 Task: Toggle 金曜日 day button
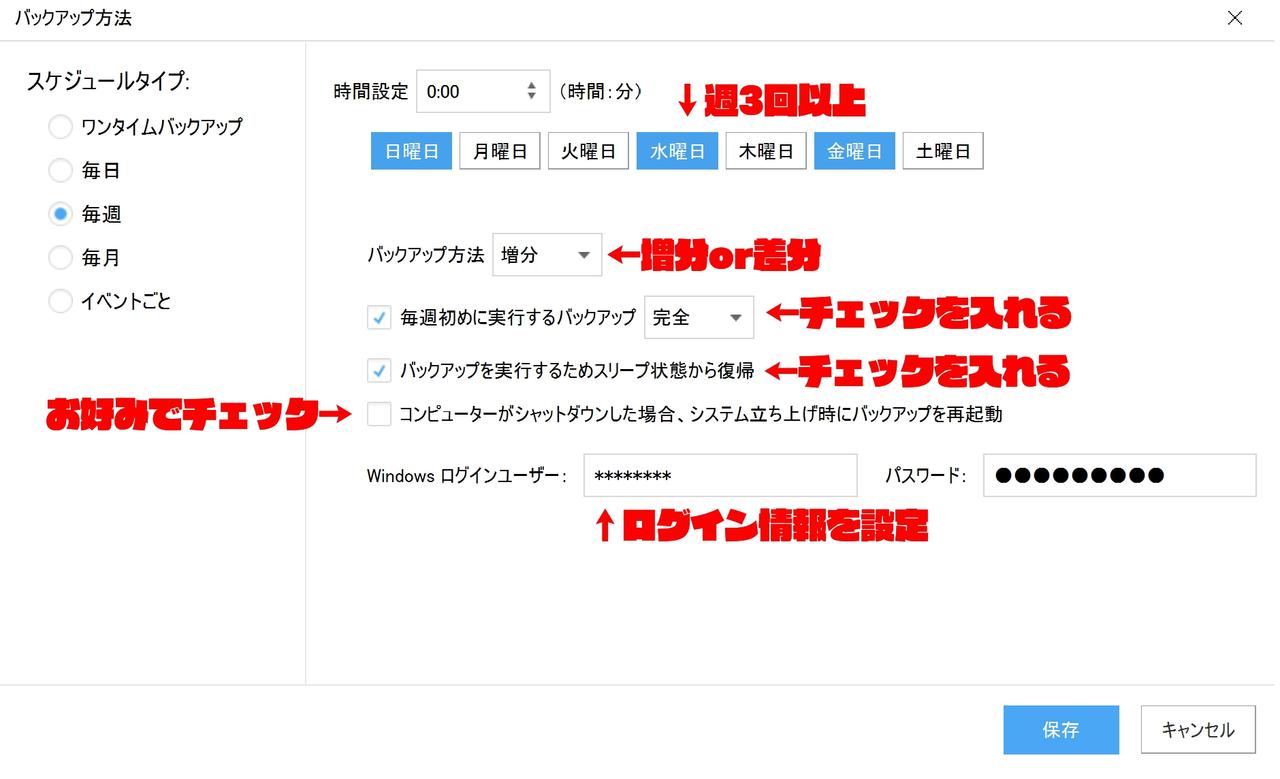[854, 151]
